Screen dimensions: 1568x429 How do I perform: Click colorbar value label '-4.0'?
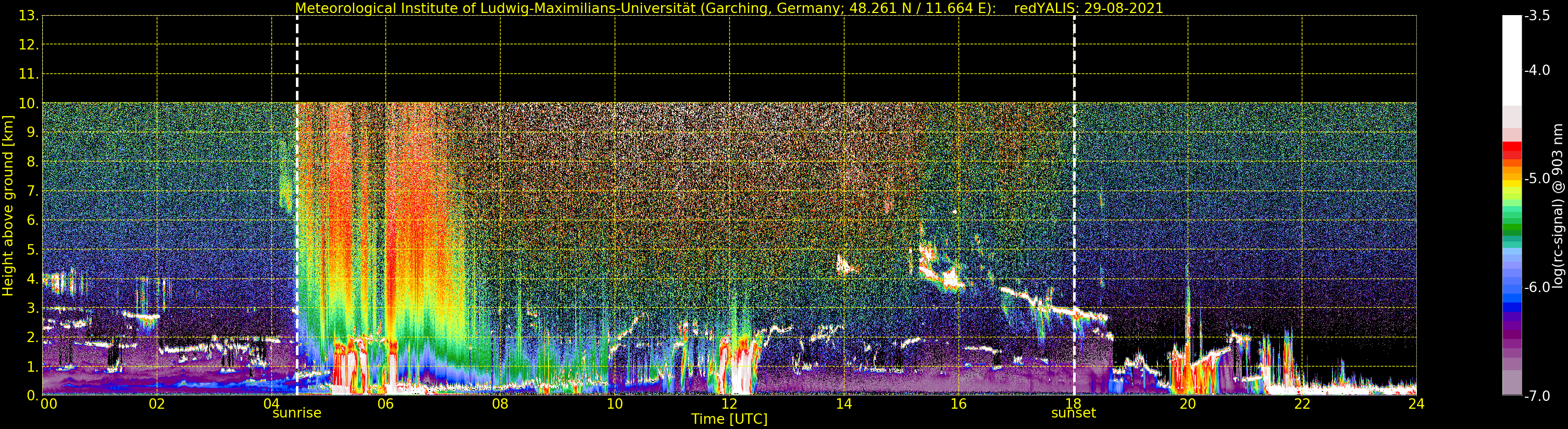[x=1537, y=70]
